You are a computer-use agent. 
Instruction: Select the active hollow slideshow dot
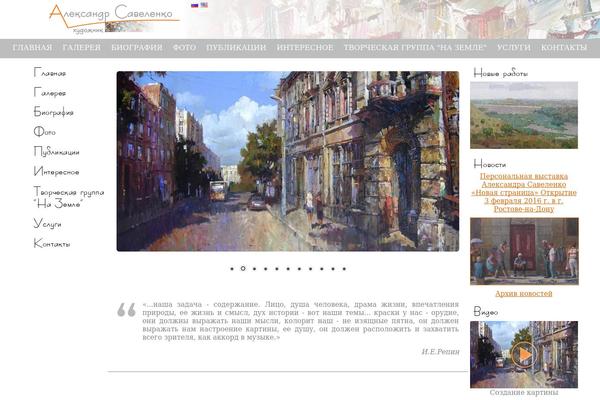(243, 269)
